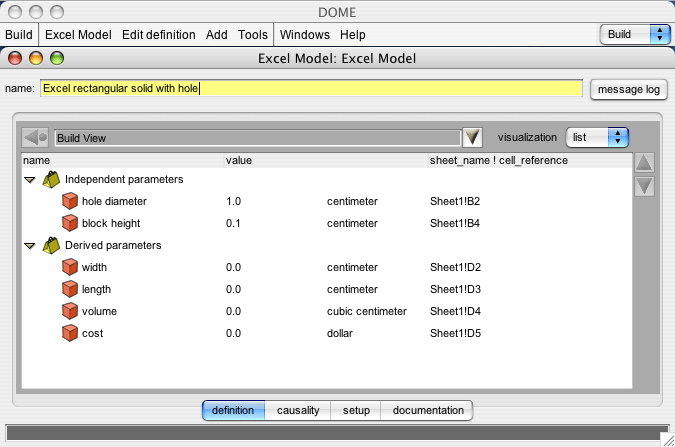Viewport: 675px width, 447px height.
Task: Click the hole diameter parameter cube icon
Action: click(70, 201)
